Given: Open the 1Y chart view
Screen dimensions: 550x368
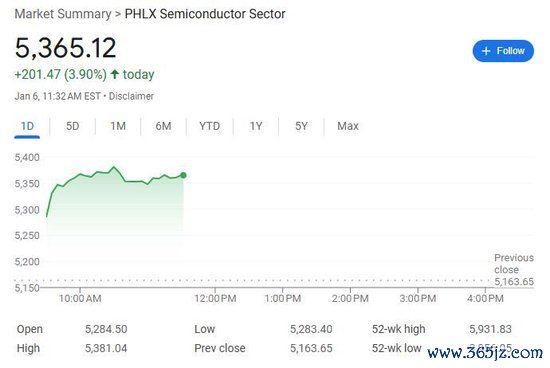Looking at the screenshot, I should coord(256,126).
